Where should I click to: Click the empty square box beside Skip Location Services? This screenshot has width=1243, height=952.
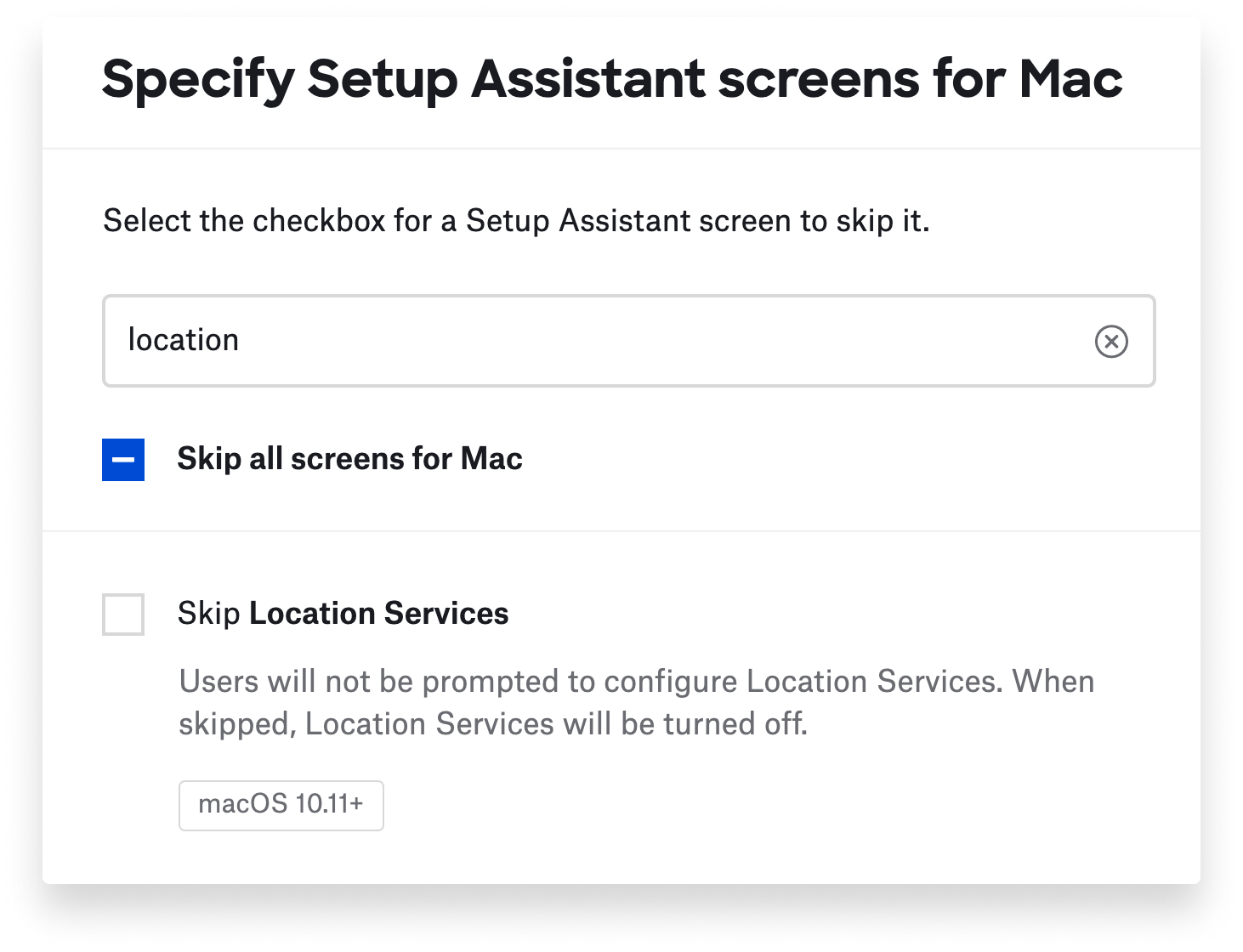coord(123,614)
